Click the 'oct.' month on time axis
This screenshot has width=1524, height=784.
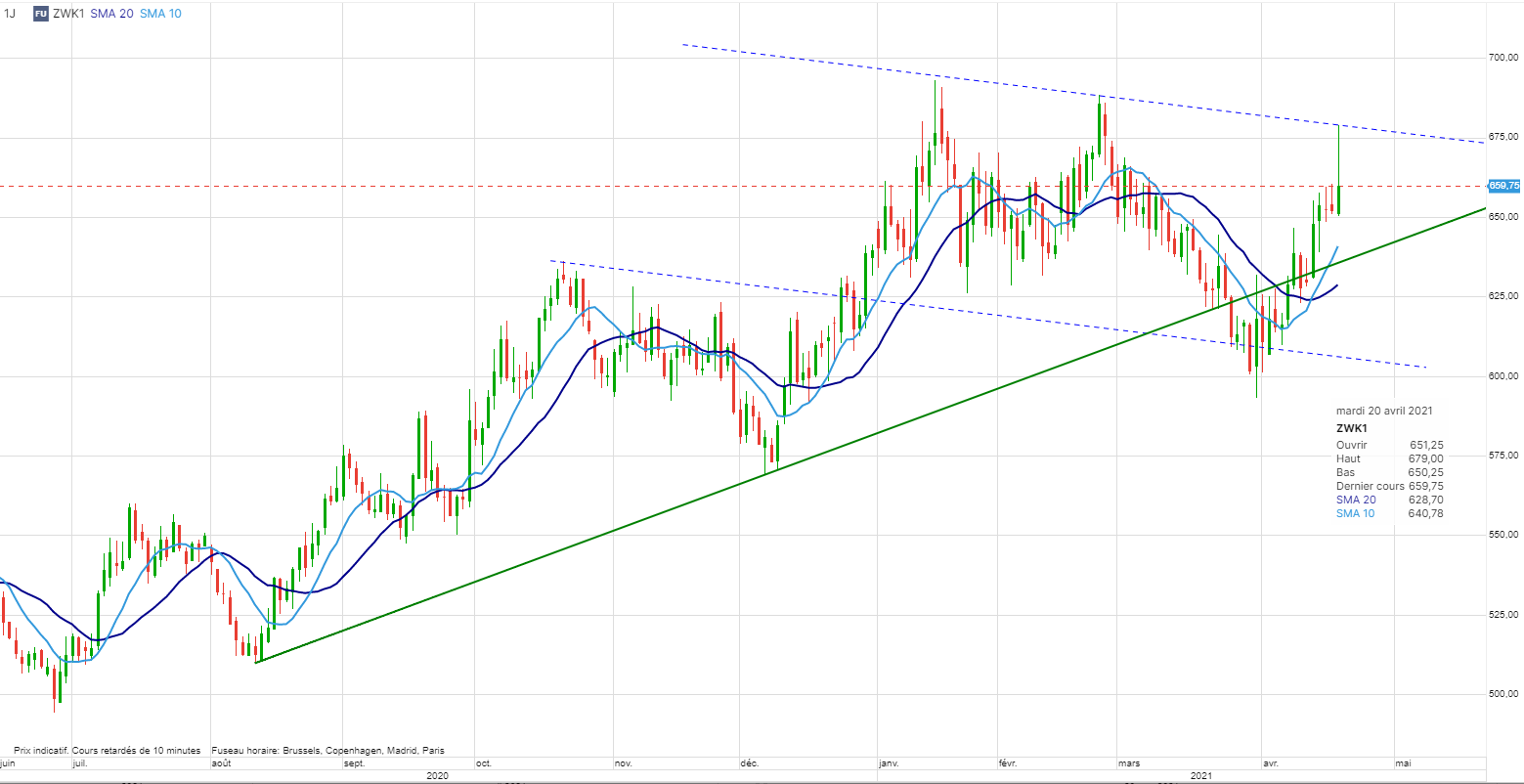click(x=483, y=762)
